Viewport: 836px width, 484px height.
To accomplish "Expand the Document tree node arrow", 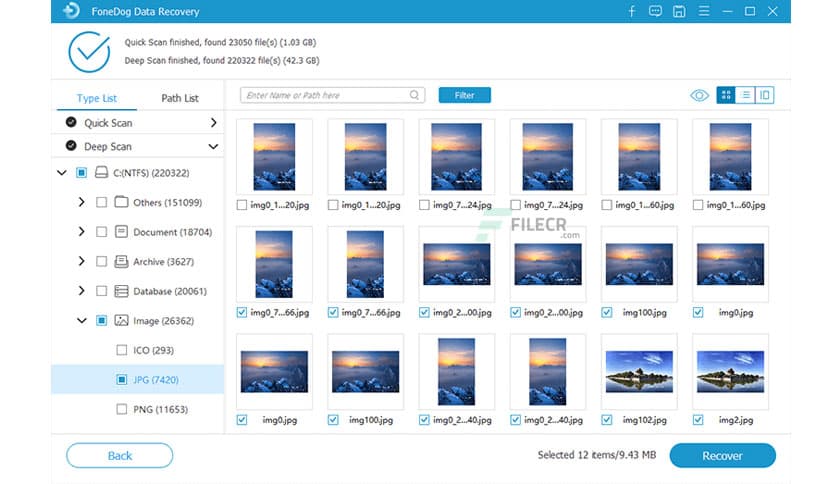I will (x=82, y=231).
